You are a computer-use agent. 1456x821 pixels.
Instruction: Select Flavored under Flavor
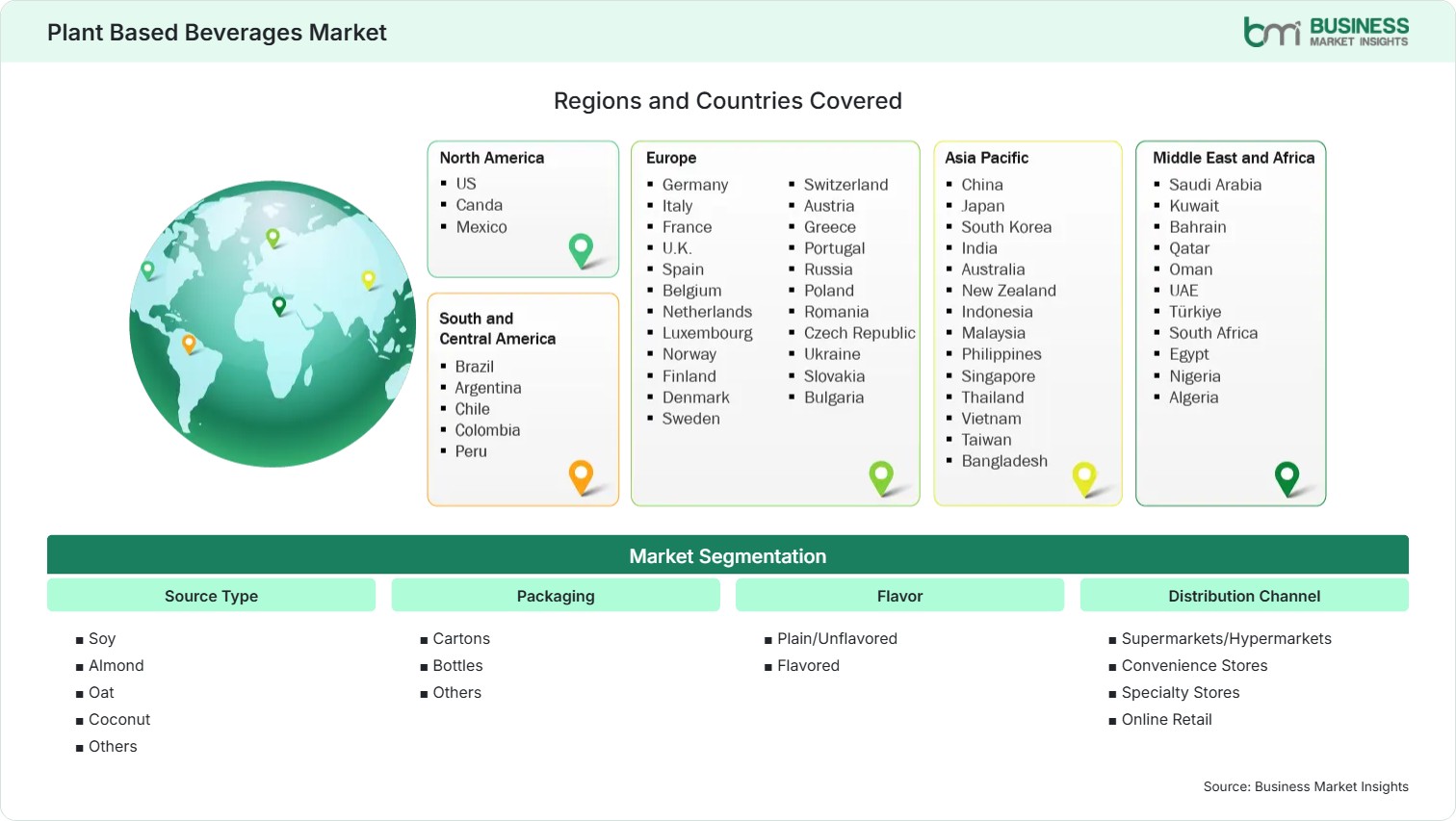808,666
